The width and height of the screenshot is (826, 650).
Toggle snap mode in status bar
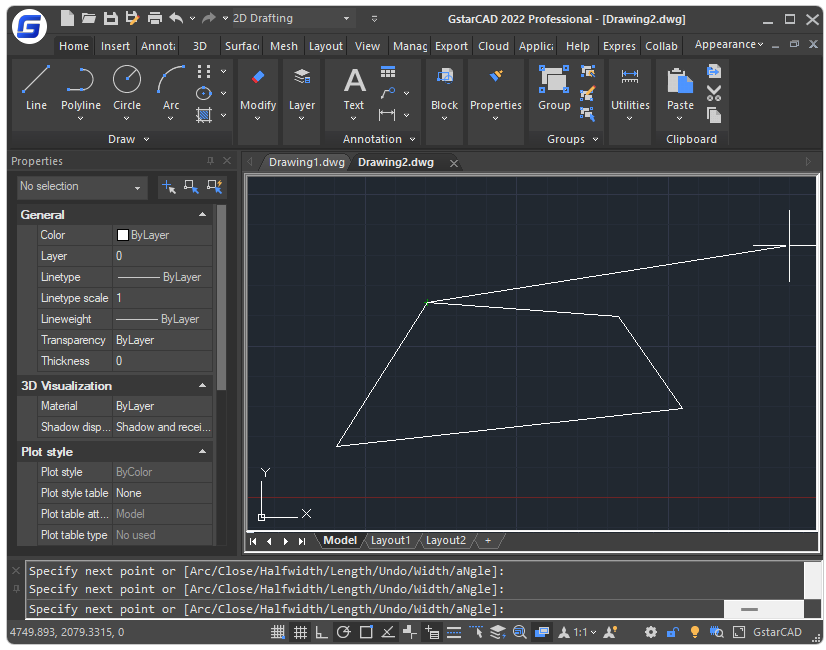click(278, 632)
